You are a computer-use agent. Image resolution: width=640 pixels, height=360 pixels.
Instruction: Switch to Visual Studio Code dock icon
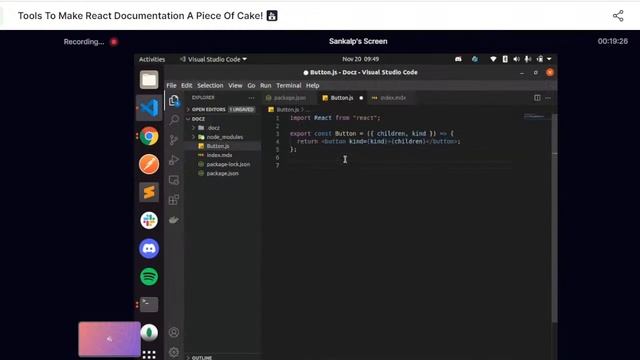pos(149,108)
